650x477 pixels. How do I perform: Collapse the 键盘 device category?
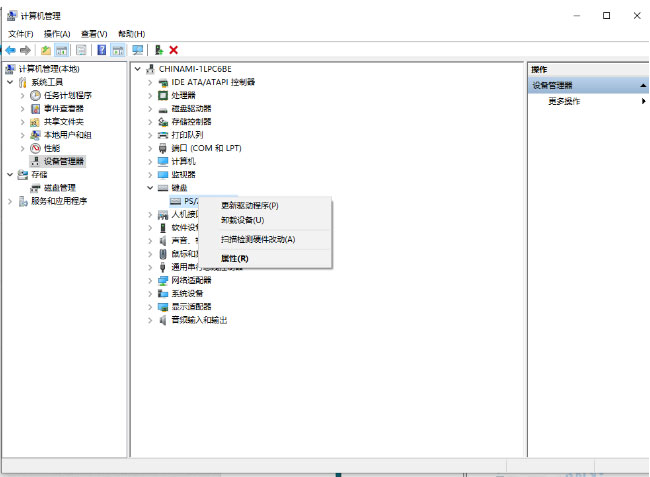(x=151, y=187)
